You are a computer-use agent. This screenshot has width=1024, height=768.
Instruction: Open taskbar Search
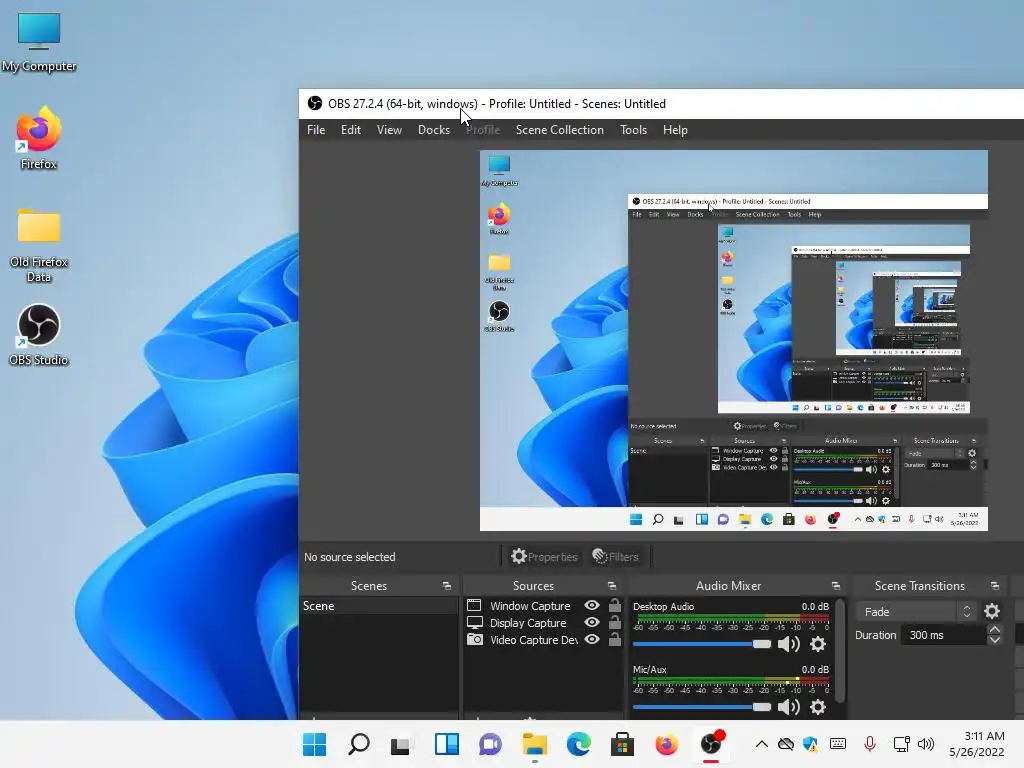(359, 744)
